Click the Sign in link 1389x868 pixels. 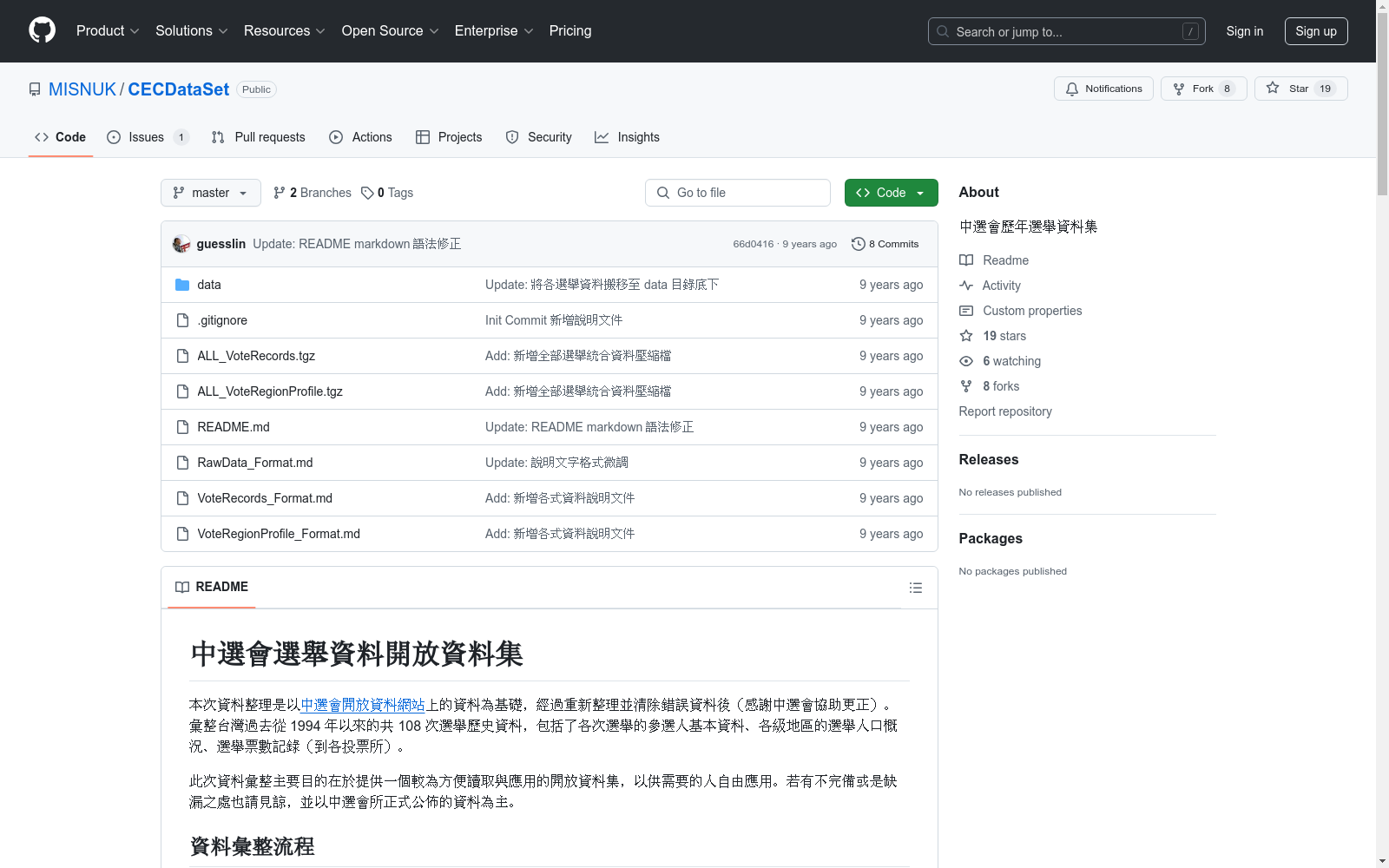click(1245, 31)
